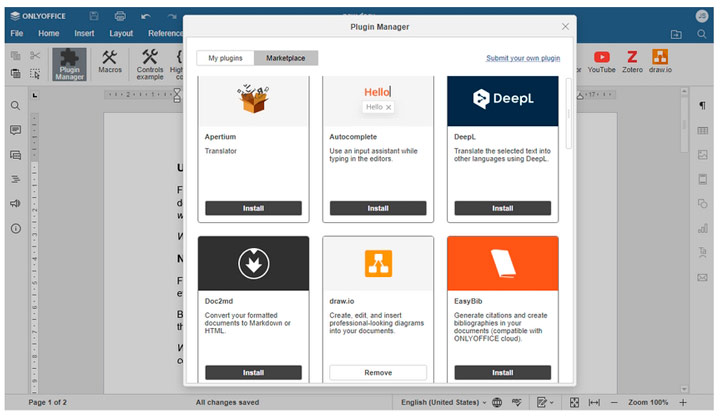The width and height of the screenshot is (720, 416).
Task: Open Shape settings in right sidebar
Action: coord(702,203)
